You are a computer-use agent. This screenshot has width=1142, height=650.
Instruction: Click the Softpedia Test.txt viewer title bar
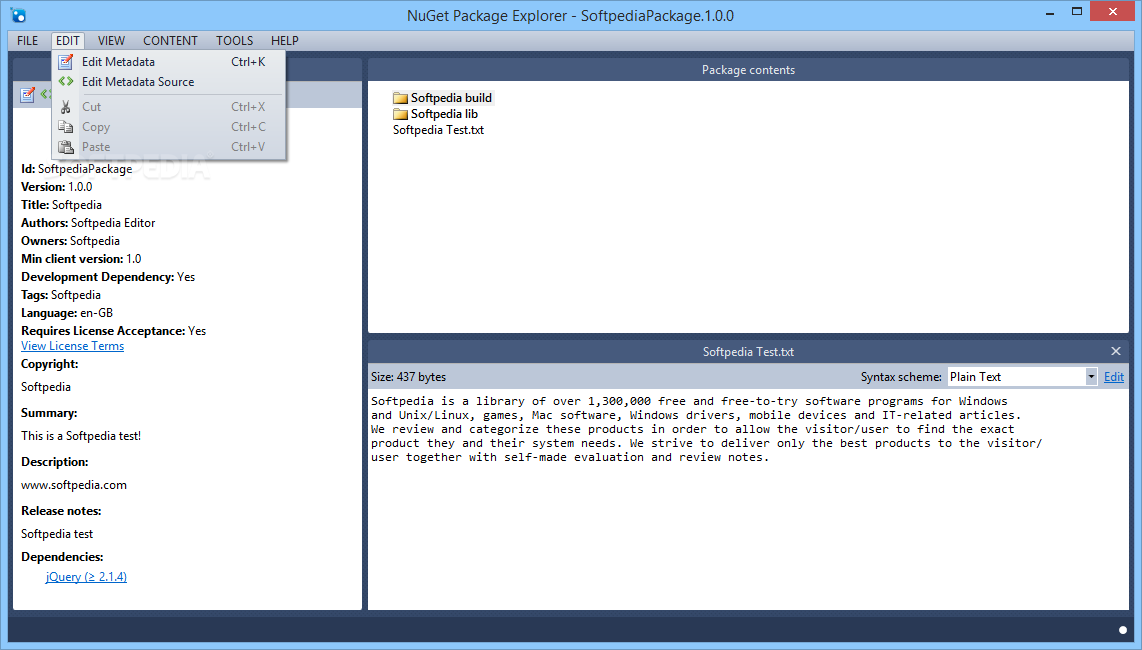[748, 351]
